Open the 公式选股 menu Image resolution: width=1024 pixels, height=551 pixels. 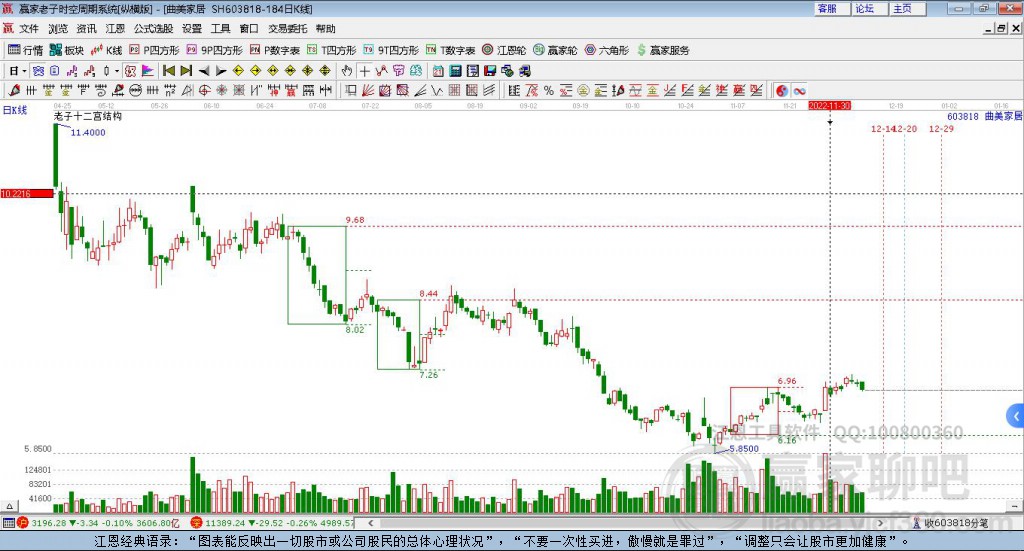pyautogui.click(x=153, y=29)
